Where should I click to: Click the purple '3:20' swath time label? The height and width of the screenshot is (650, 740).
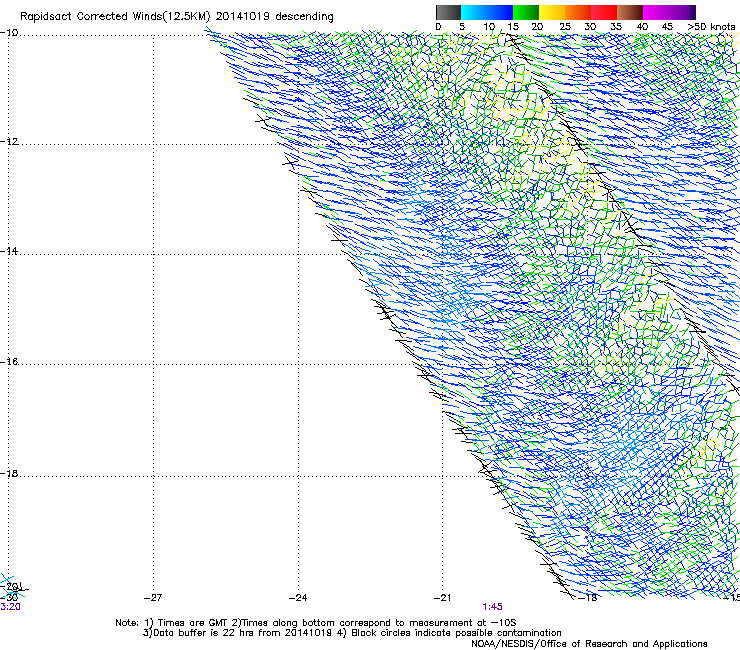[x=10, y=607]
